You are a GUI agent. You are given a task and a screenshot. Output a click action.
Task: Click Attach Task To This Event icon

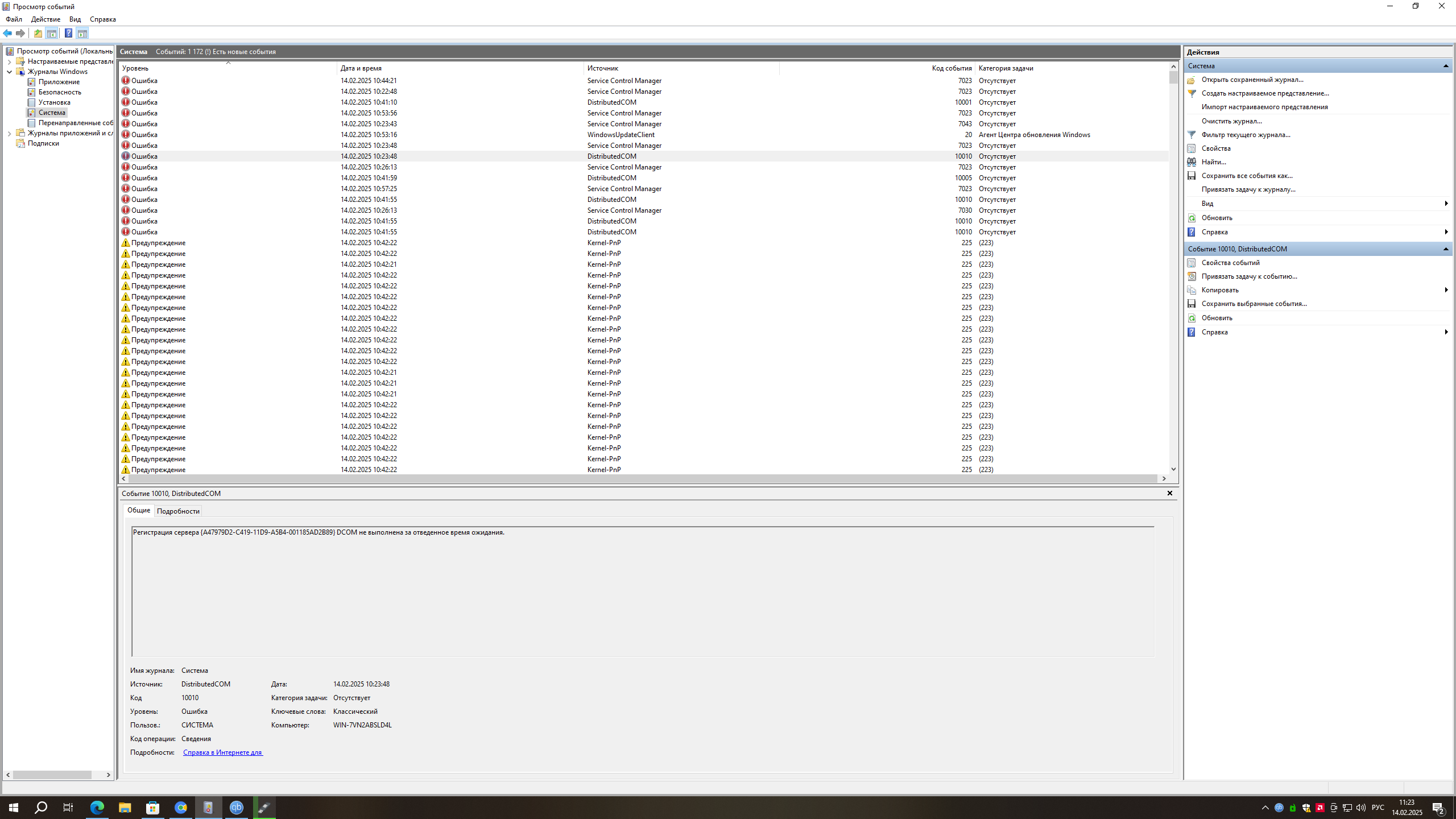pos(1192,276)
